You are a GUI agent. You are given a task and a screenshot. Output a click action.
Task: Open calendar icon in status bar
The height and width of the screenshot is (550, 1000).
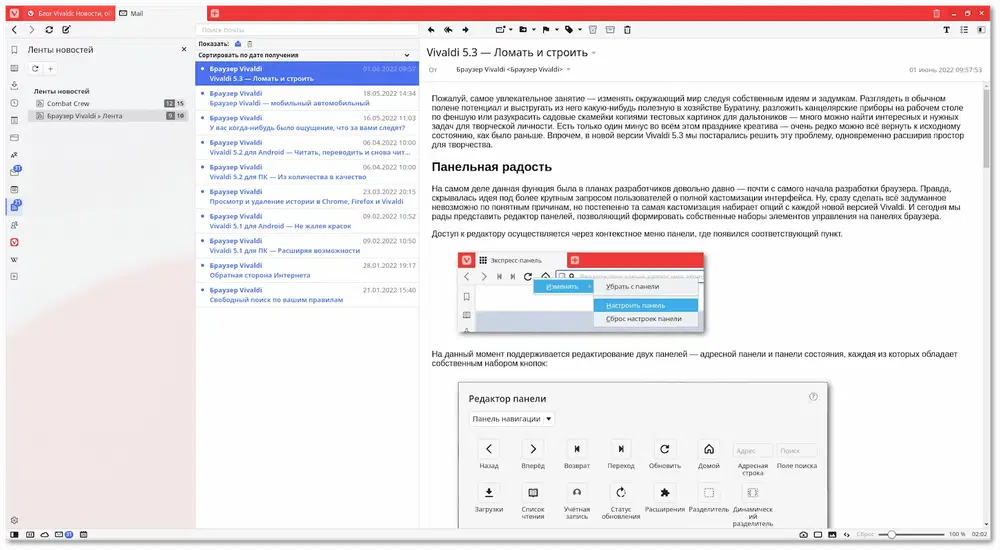(84, 535)
